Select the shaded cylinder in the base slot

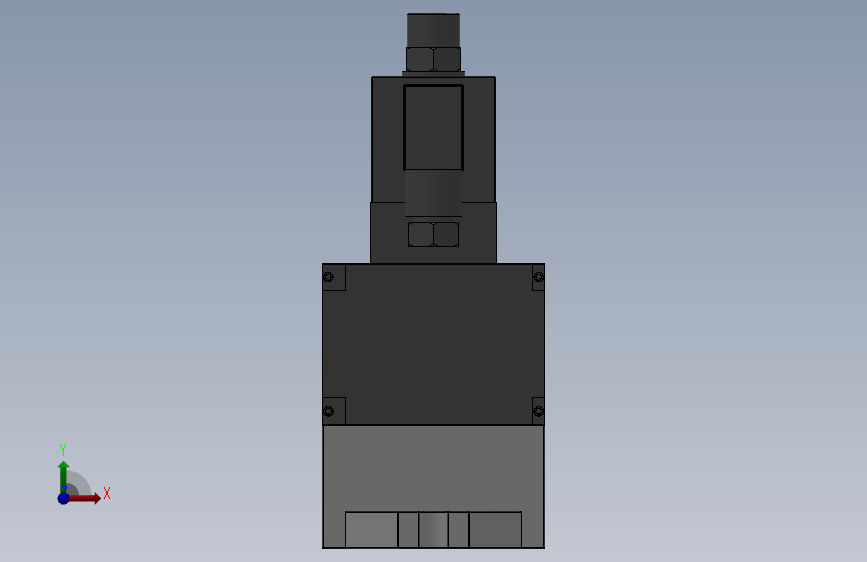pyautogui.click(x=434, y=530)
